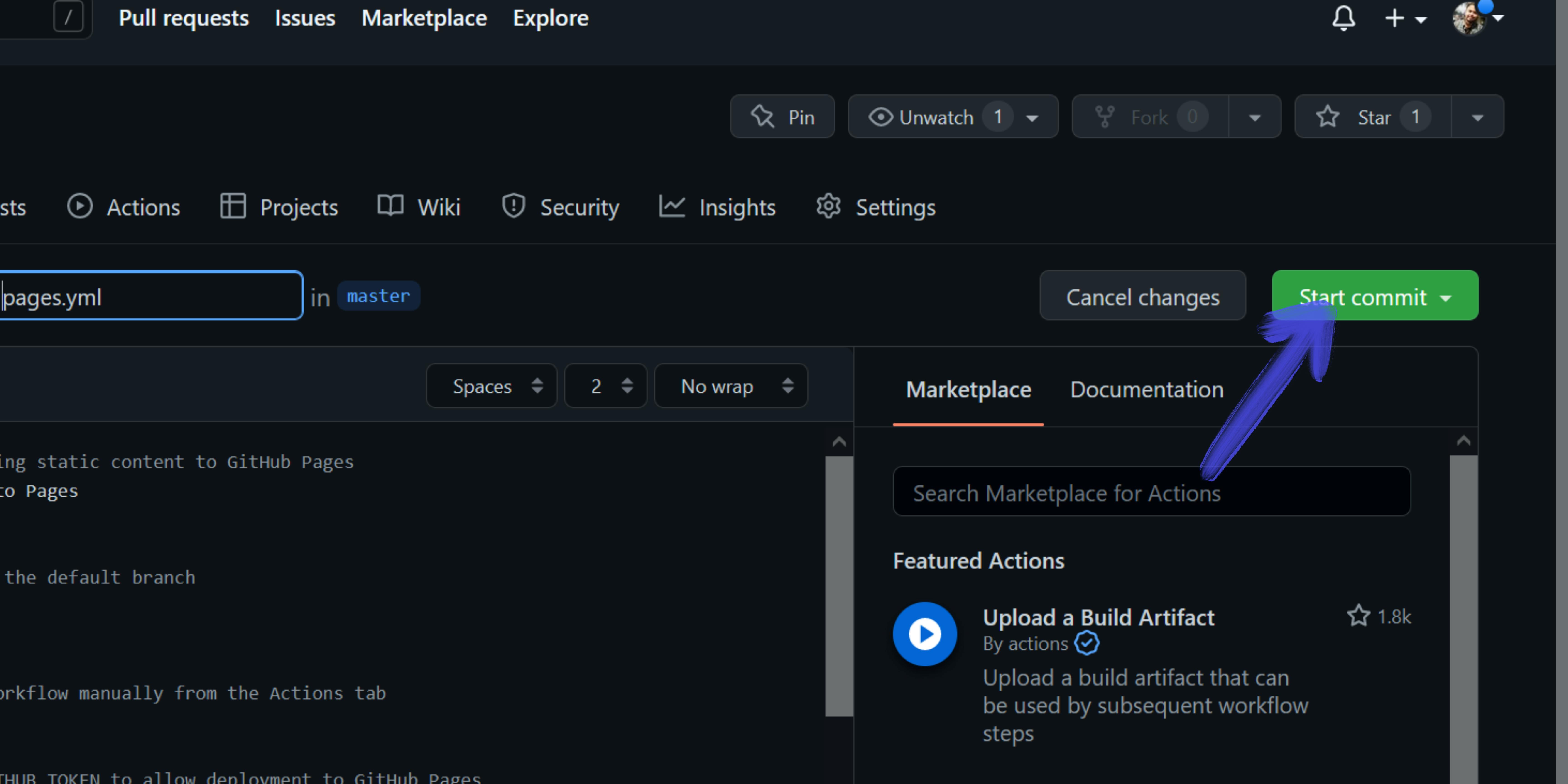Switch to the Documentation sidebar tab
Screen dimensions: 1568x784
(x=1147, y=390)
